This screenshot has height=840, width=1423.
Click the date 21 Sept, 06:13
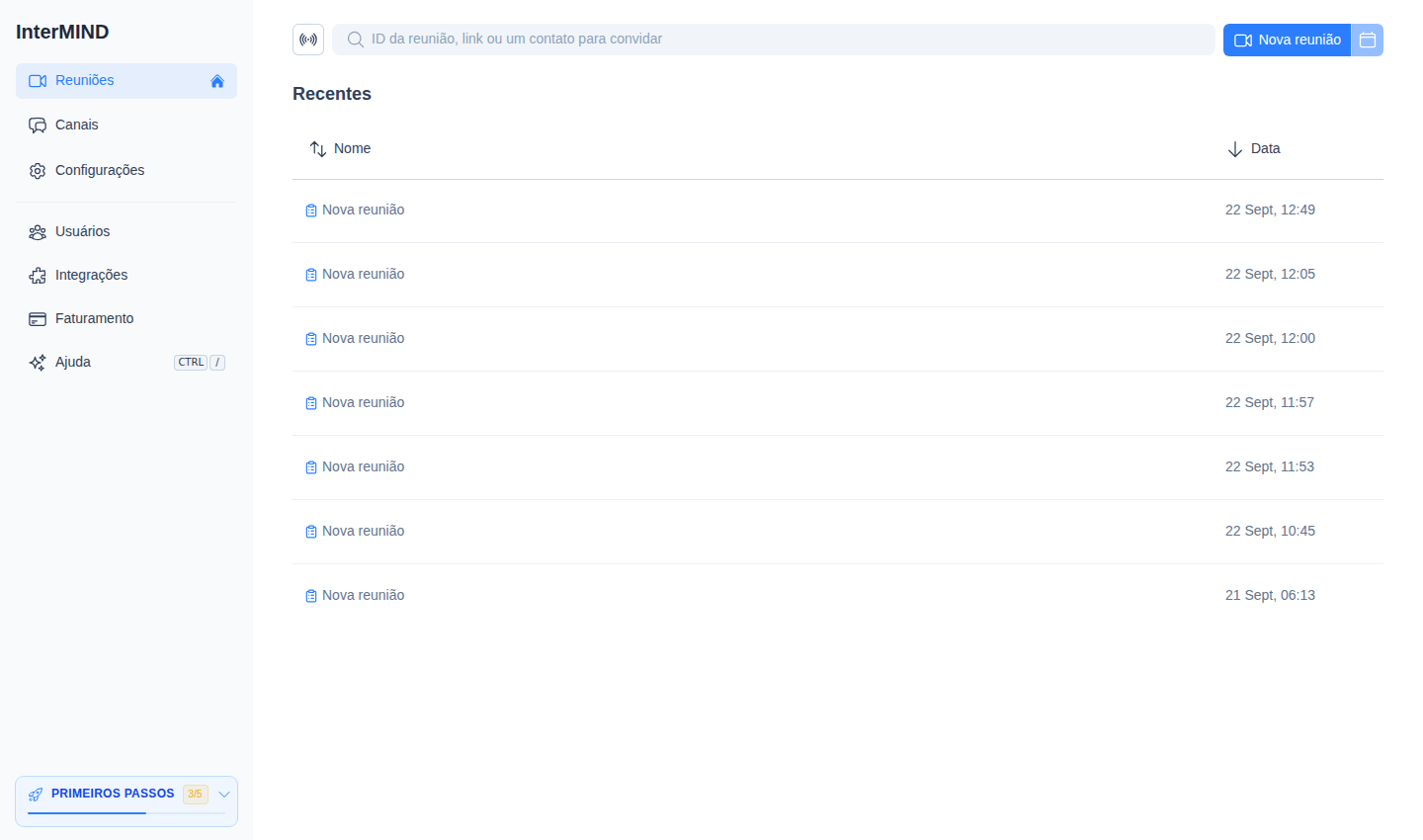click(1270, 596)
